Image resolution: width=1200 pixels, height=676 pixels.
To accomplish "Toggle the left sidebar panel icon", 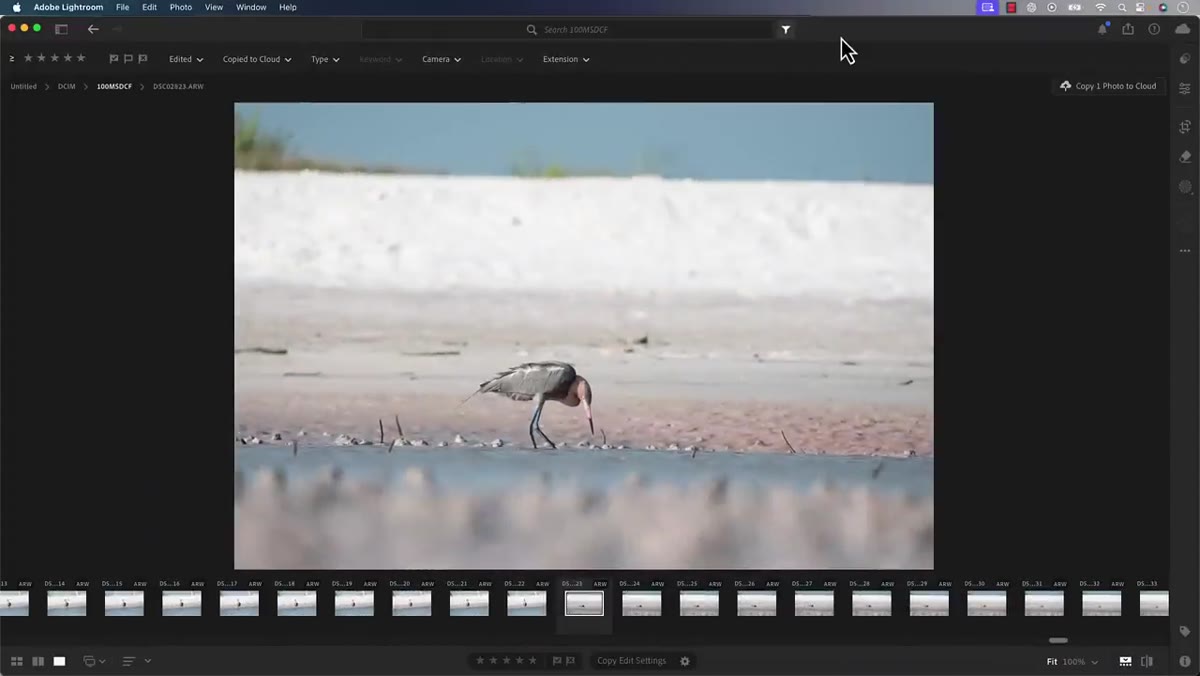I will [61, 29].
